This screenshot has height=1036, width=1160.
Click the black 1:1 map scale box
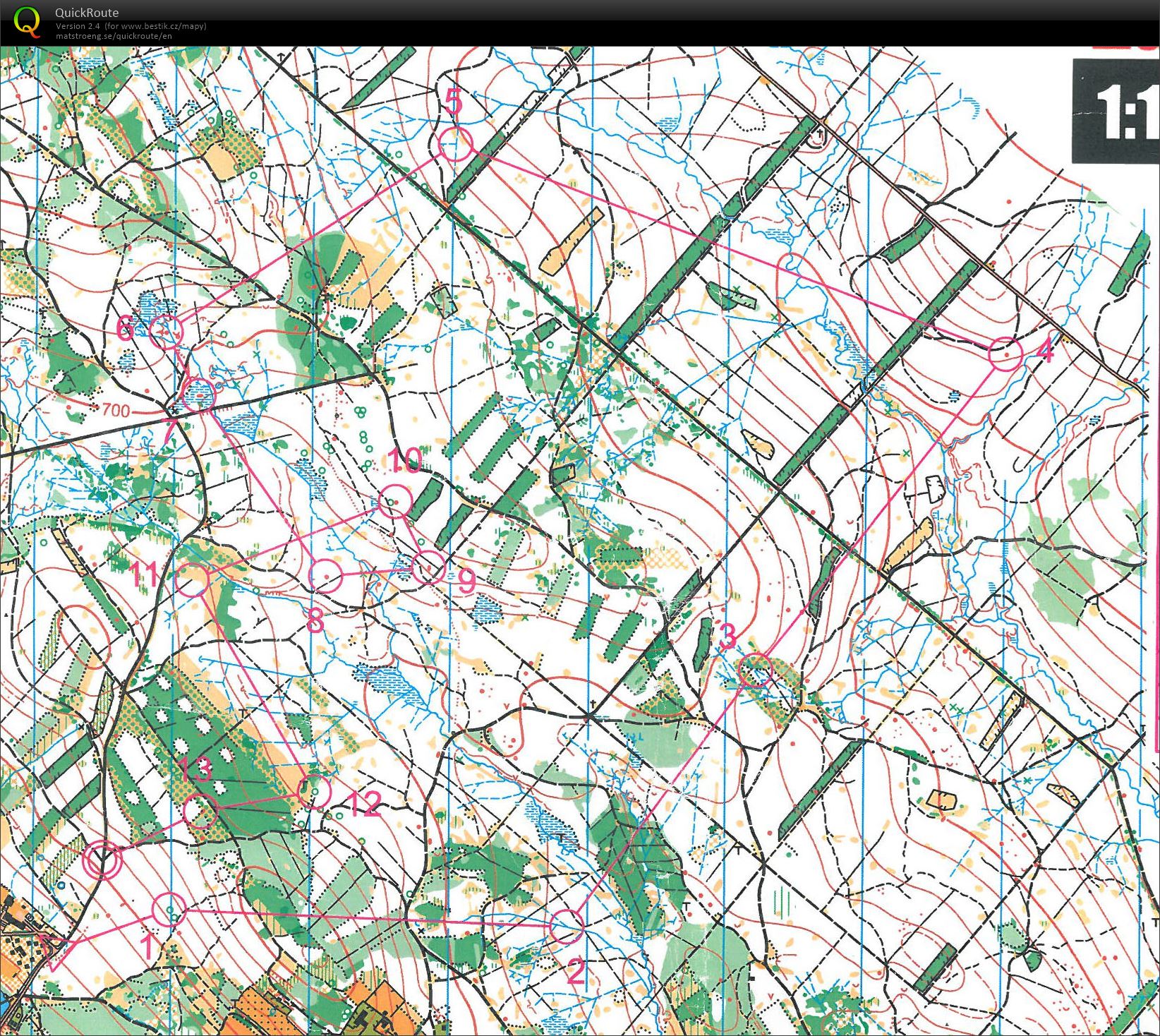[1116, 112]
